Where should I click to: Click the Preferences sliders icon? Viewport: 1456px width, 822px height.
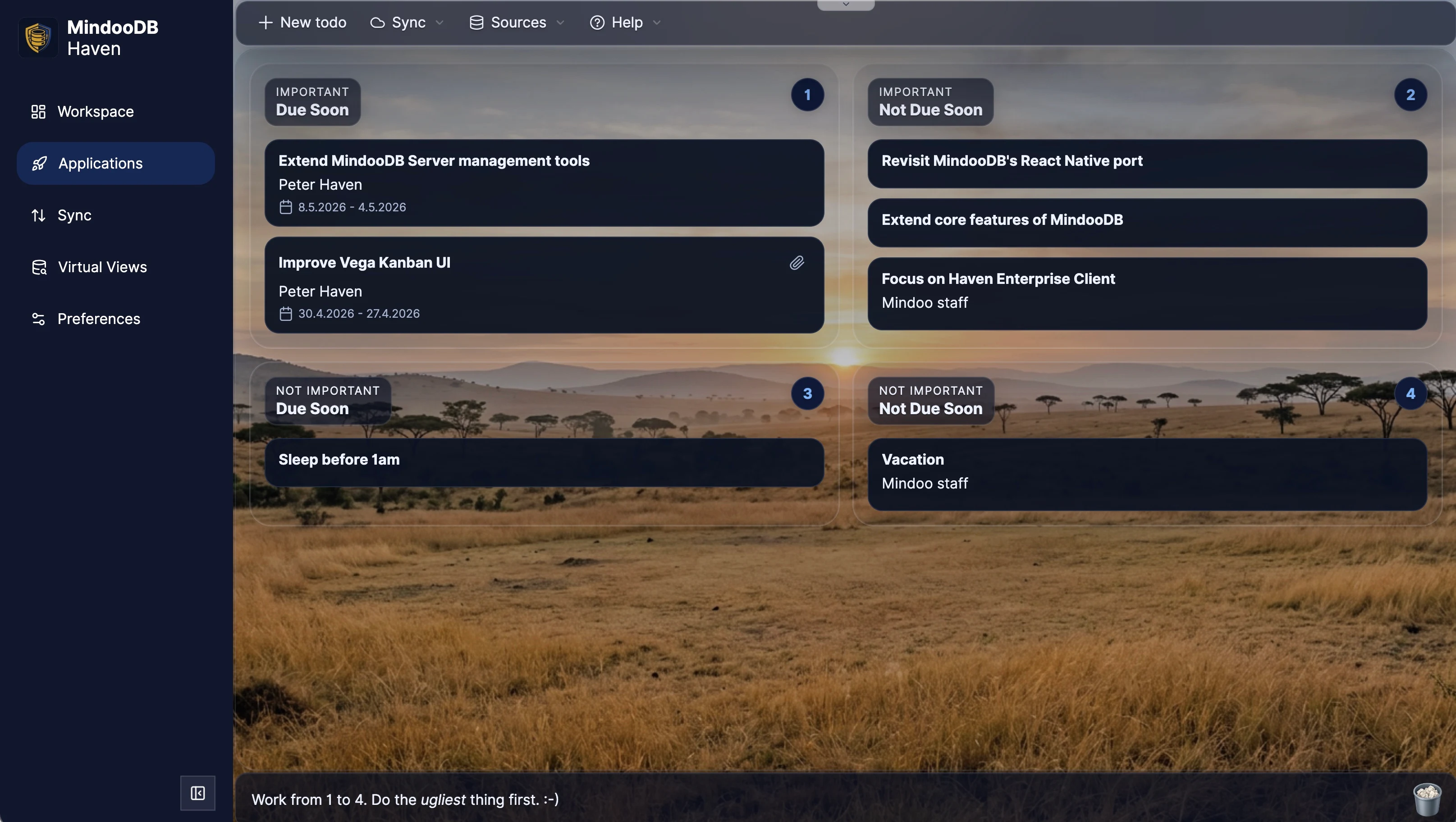click(x=38, y=319)
